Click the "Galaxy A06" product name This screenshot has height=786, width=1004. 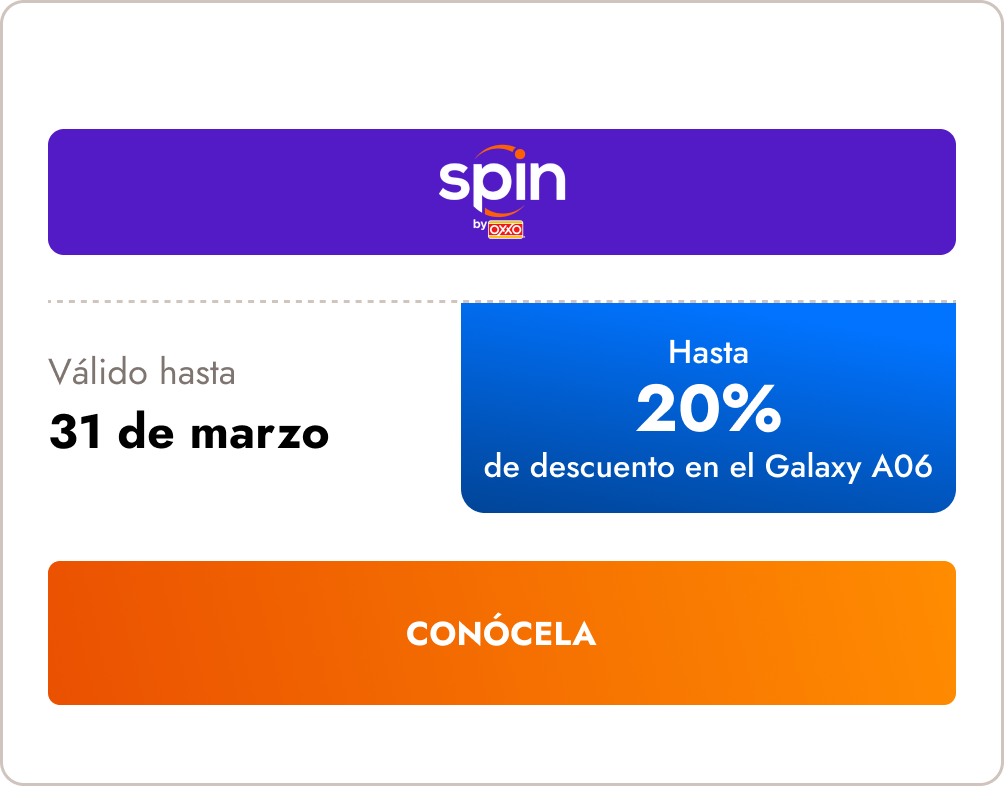849,467
